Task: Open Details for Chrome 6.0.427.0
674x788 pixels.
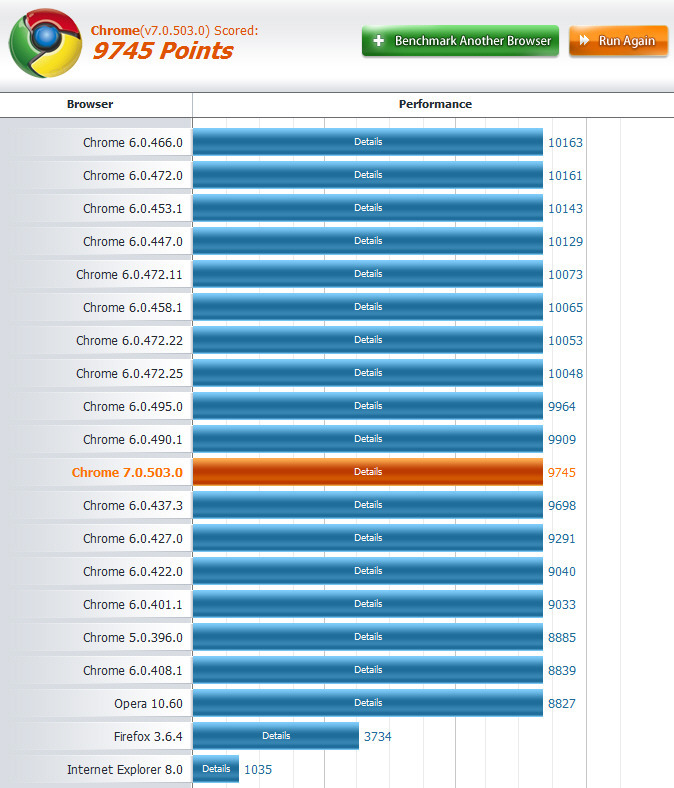Action: click(368, 538)
